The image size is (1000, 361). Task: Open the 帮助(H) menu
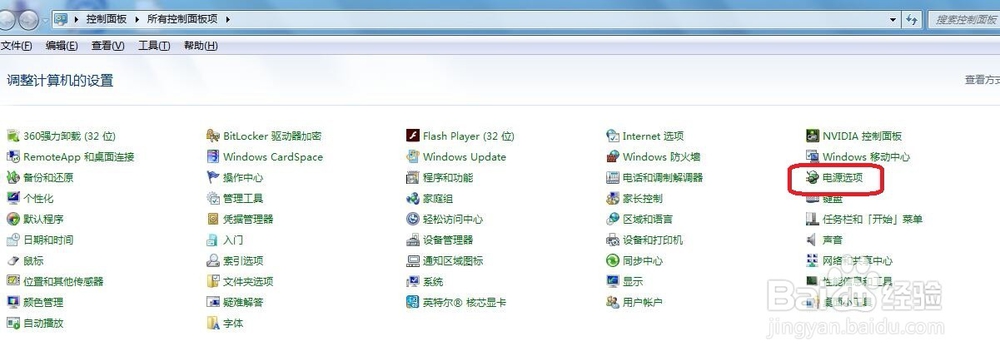tap(201, 46)
